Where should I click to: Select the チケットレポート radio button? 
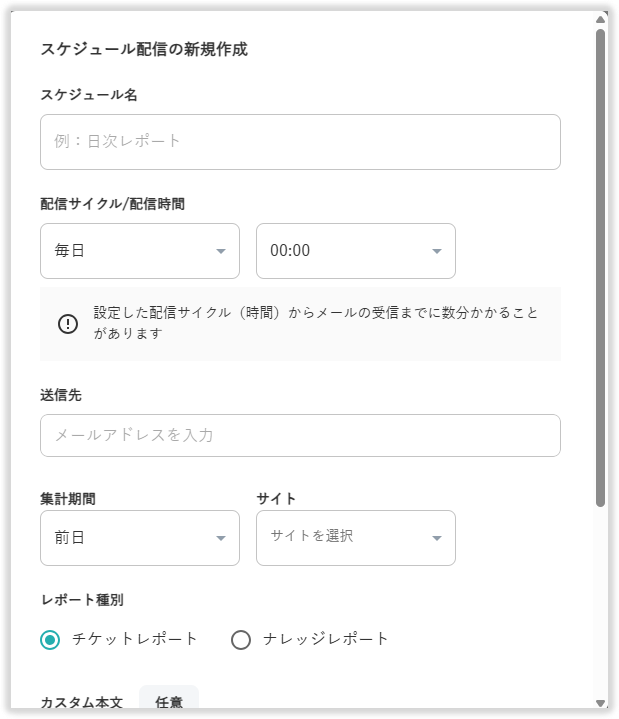pyautogui.click(x=50, y=640)
